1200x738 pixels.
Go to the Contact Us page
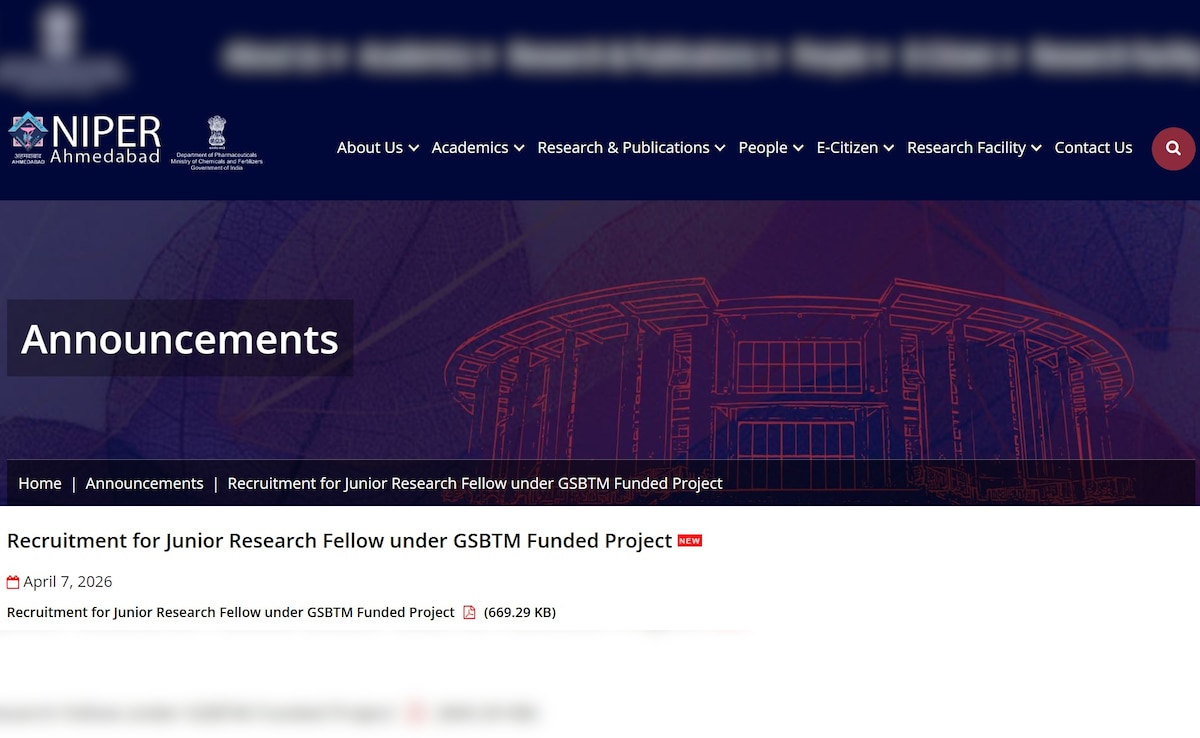[1093, 148]
